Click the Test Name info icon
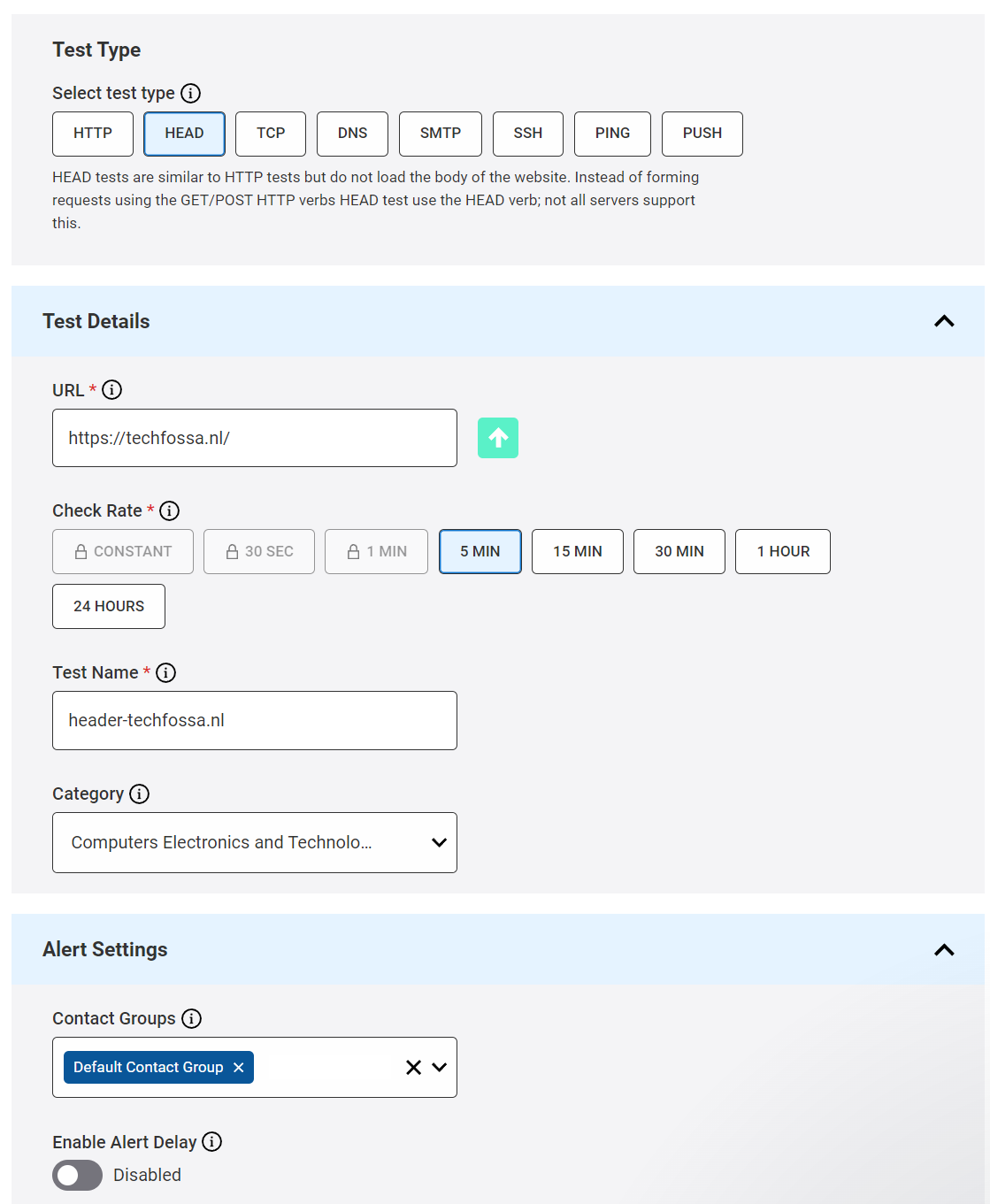Image resolution: width=990 pixels, height=1204 pixels. 165,672
